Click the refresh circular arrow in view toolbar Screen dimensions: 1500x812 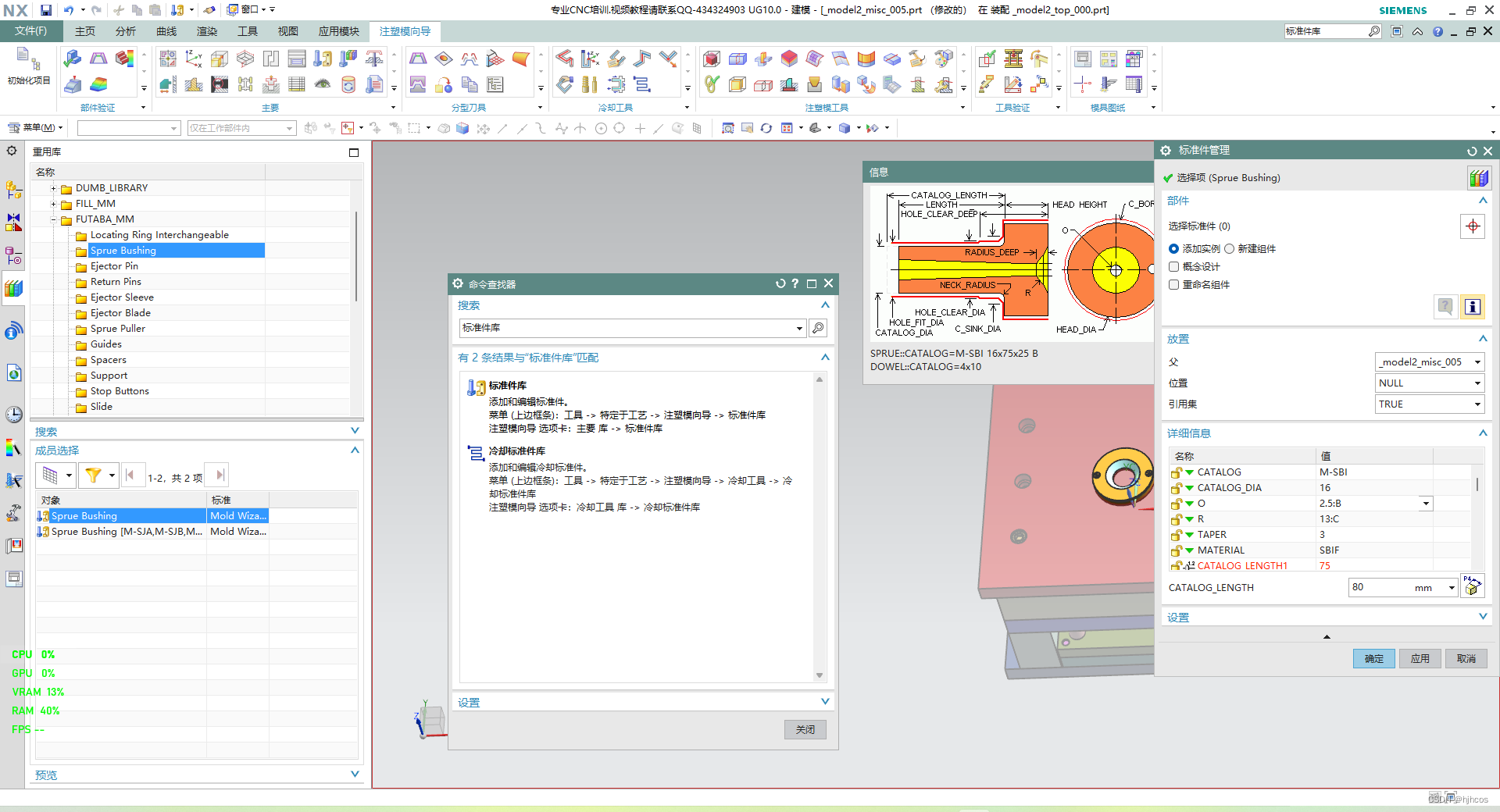coord(766,128)
